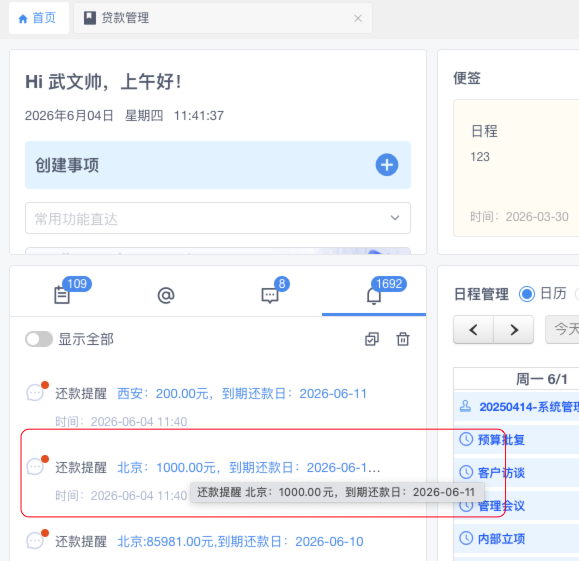Click the blue plus icon in 创建事项
The height and width of the screenshot is (561, 579).
(387, 165)
